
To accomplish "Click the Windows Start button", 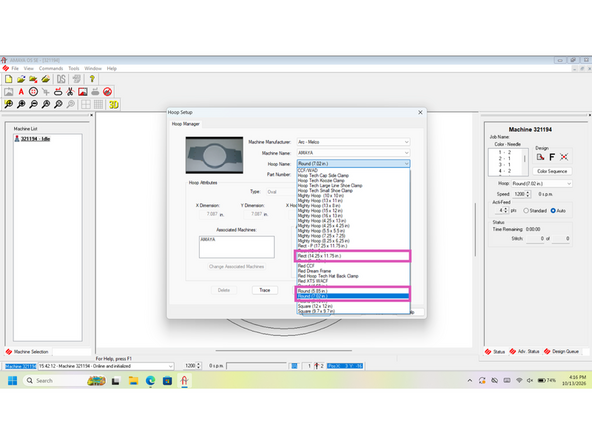I will coord(12,381).
